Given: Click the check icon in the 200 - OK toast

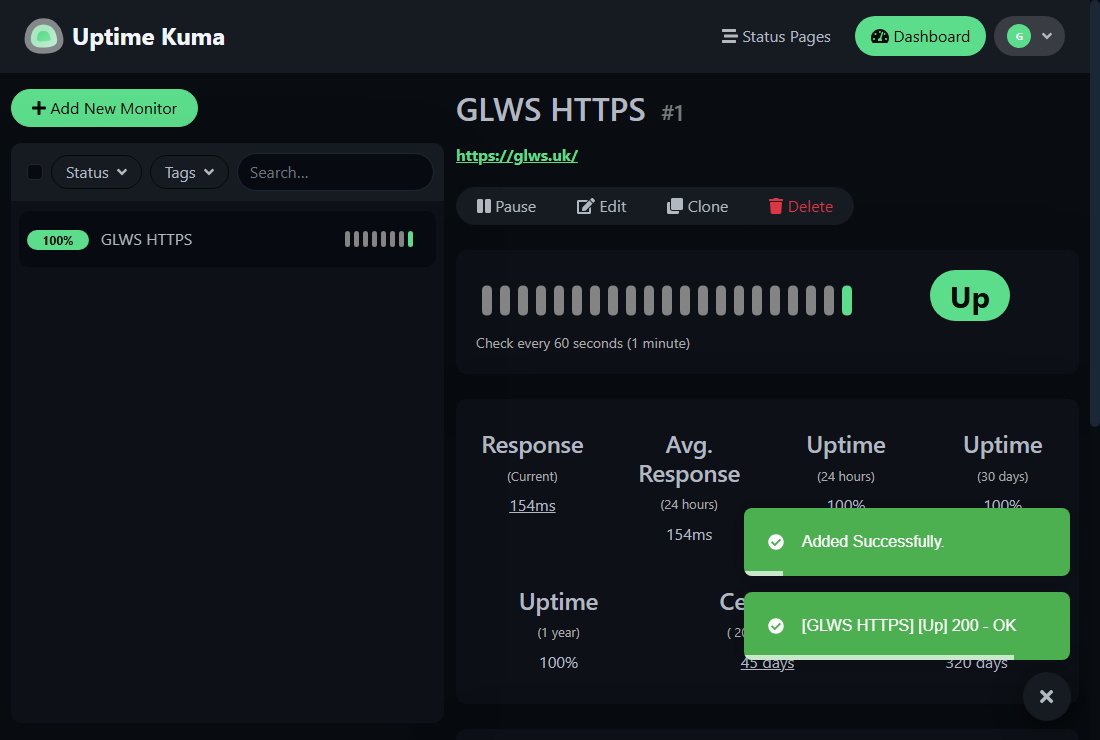Looking at the screenshot, I should [776, 626].
